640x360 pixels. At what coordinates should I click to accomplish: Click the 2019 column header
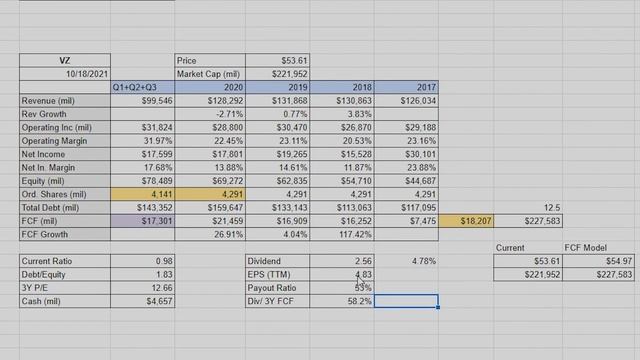click(x=278, y=87)
